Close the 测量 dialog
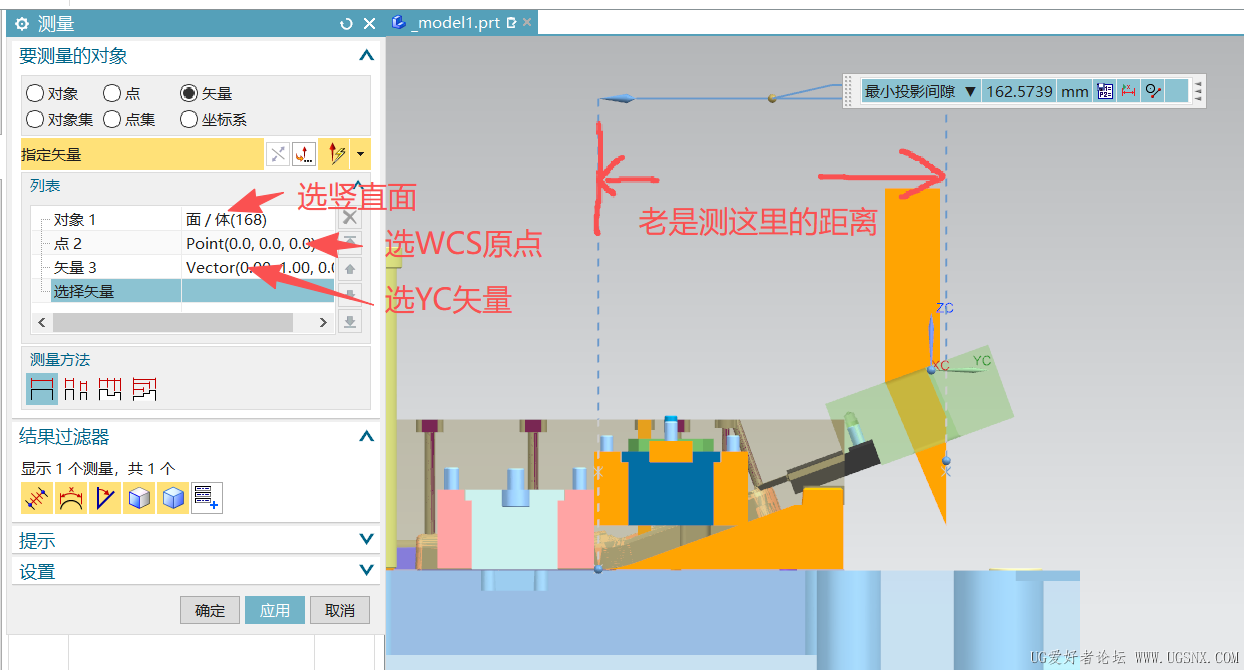The height and width of the screenshot is (670, 1244). click(x=369, y=23)
